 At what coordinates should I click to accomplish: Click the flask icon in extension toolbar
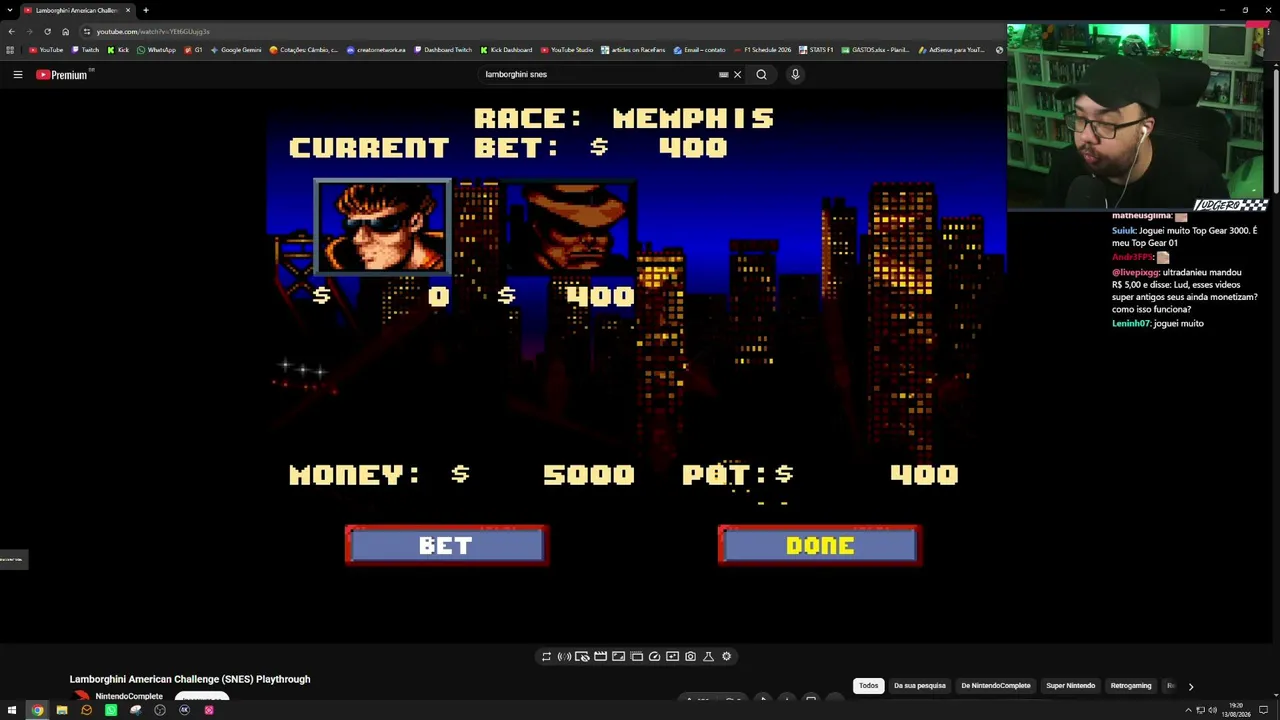pyautogui.click(x=708, y=656)
